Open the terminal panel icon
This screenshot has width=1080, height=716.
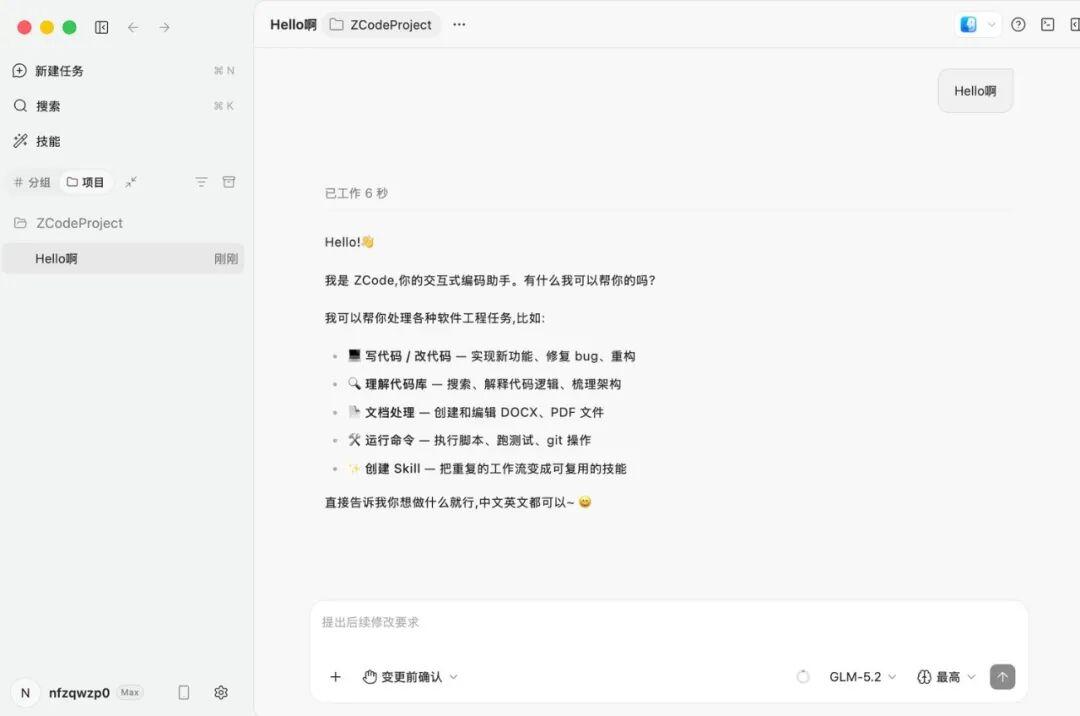coord(1048,25)
